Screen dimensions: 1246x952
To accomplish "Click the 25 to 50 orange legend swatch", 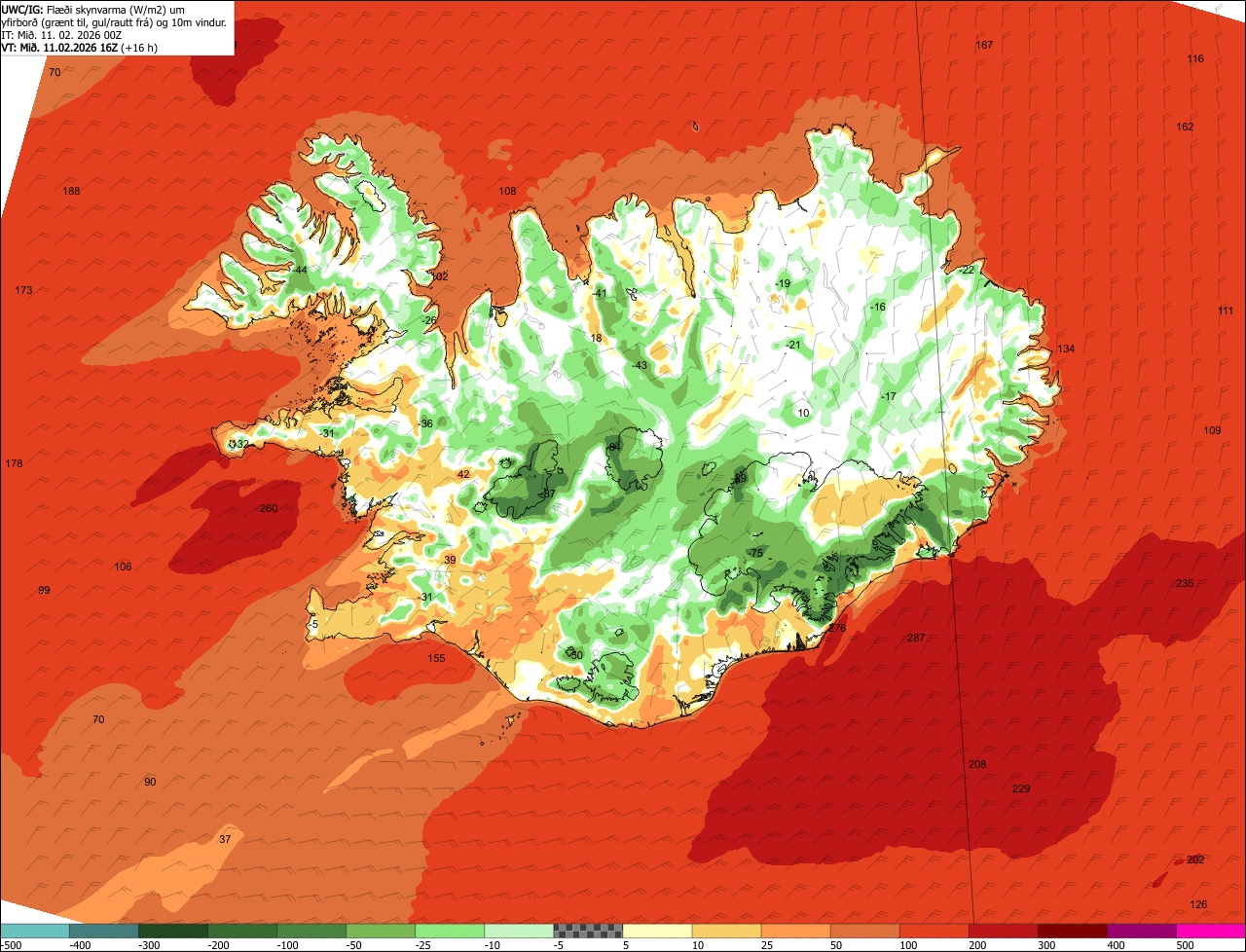I will pos(795,931).
